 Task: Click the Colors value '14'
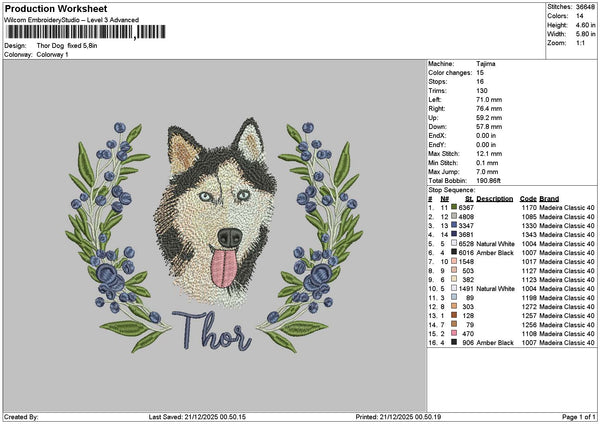pyautogui.click(x=579, y=16)
